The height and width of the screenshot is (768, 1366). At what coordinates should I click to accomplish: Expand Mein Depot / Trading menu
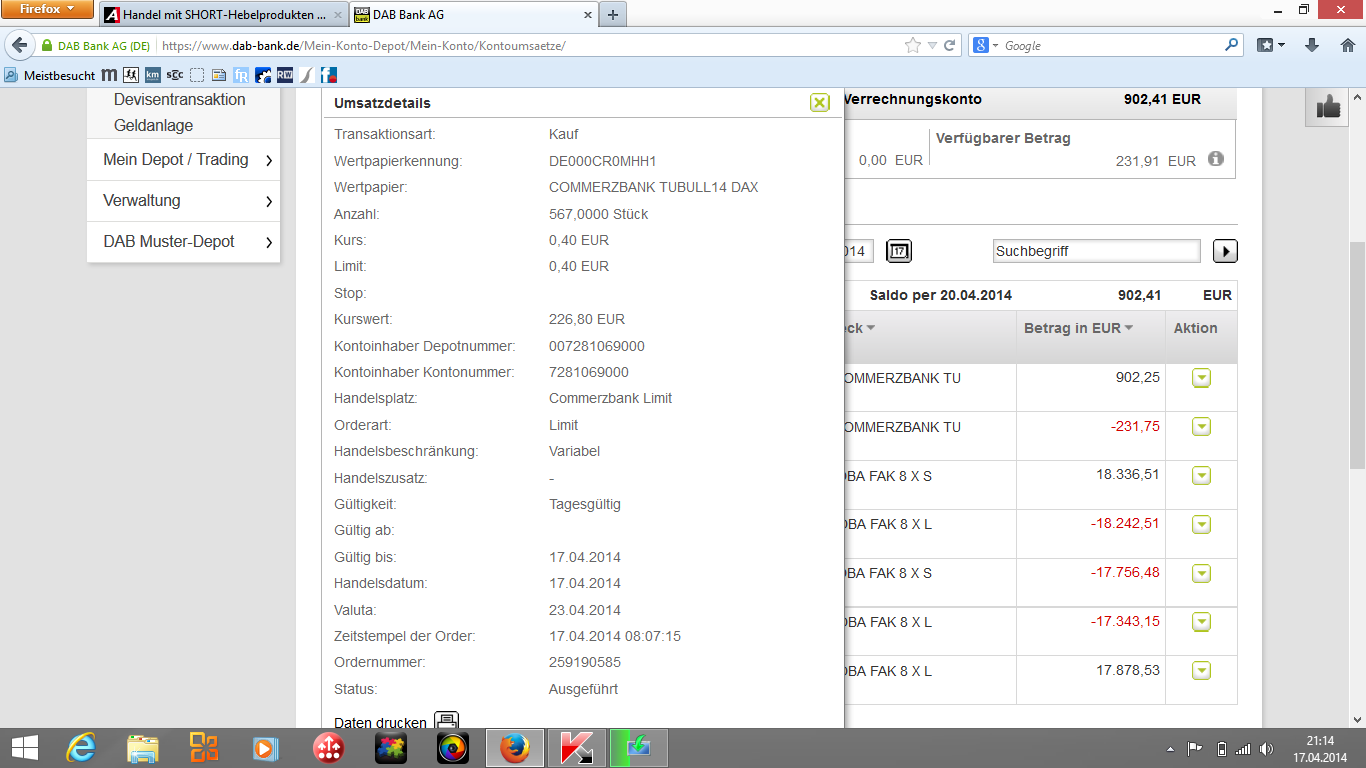point(184,160)
